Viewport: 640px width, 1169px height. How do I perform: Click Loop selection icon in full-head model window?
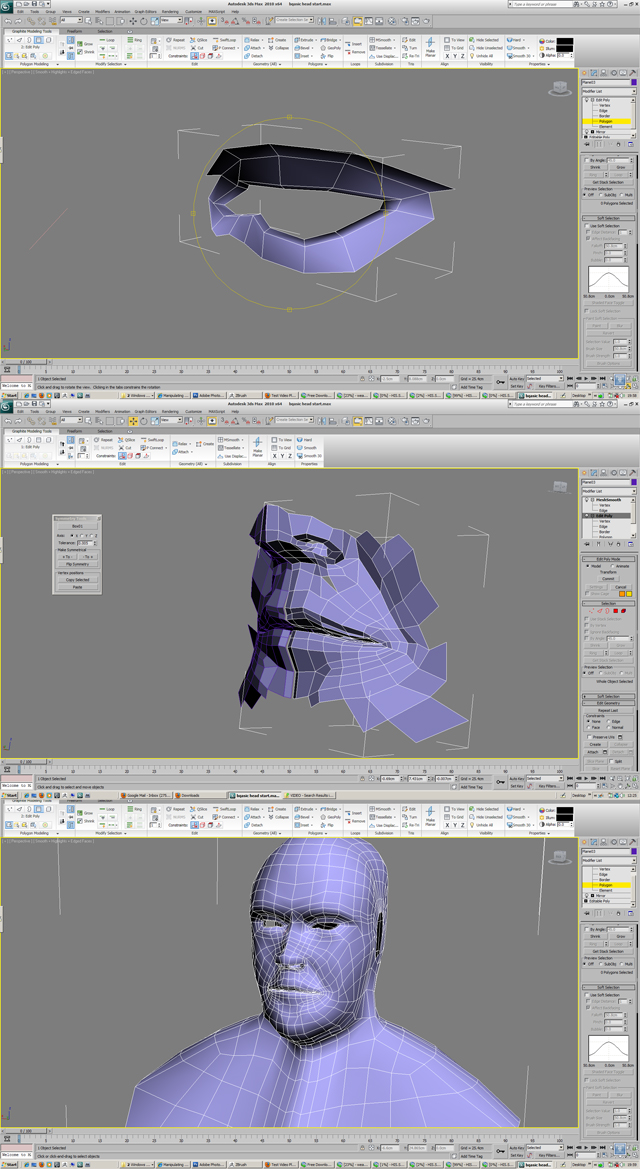point(107,810)
